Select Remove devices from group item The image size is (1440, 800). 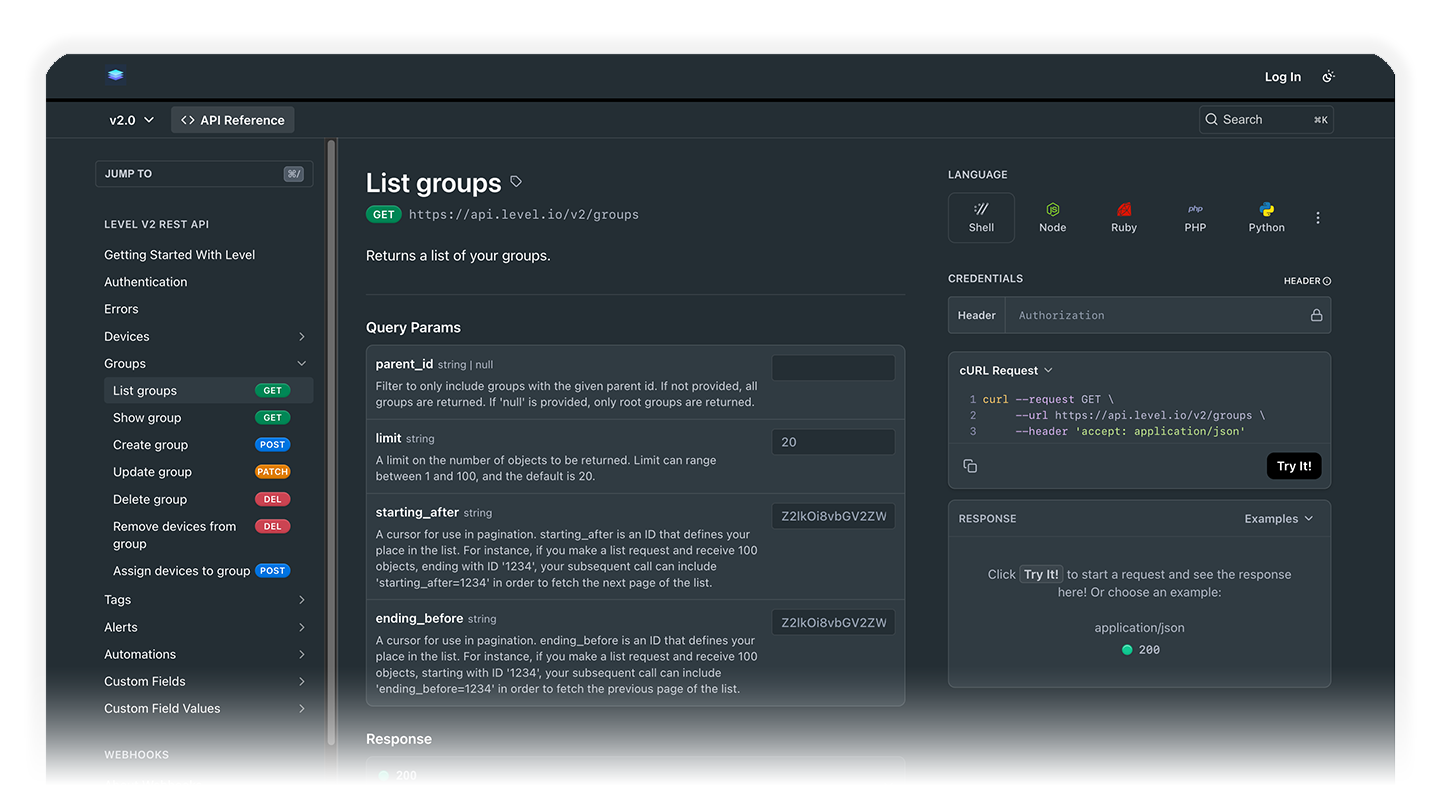208,535
